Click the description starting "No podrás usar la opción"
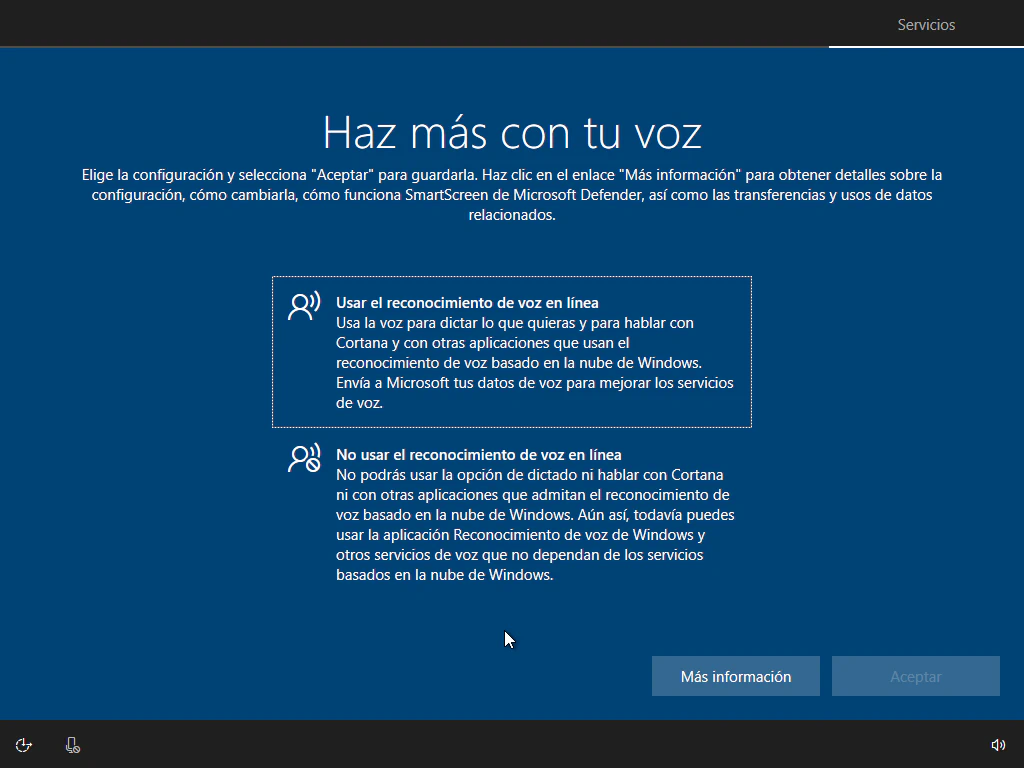Image resolution: width=1024 pixels, height=768 pixels. [530, 474]
